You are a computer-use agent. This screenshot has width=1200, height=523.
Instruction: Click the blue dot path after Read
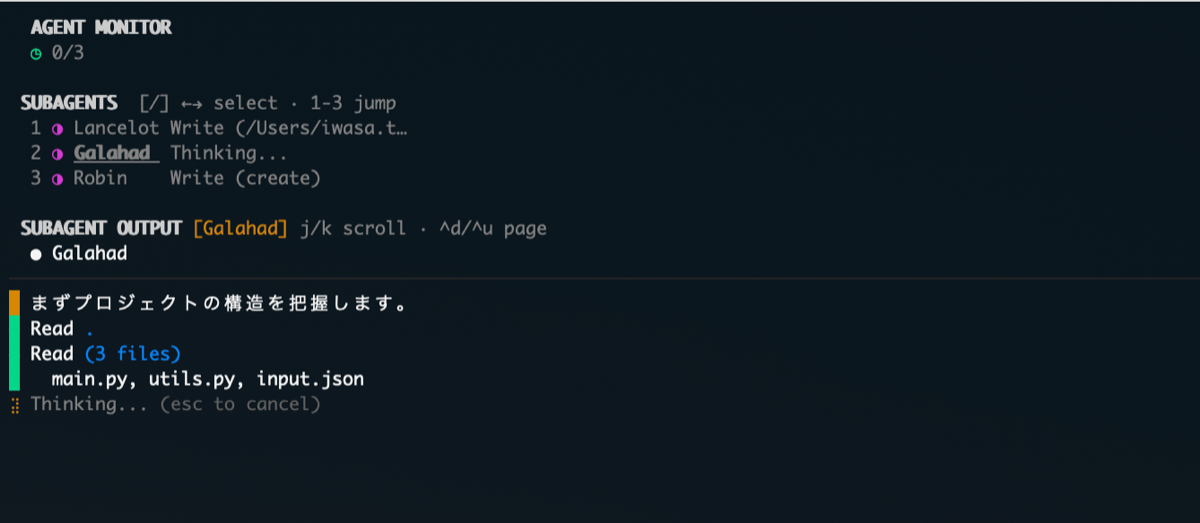click(89, 329)
